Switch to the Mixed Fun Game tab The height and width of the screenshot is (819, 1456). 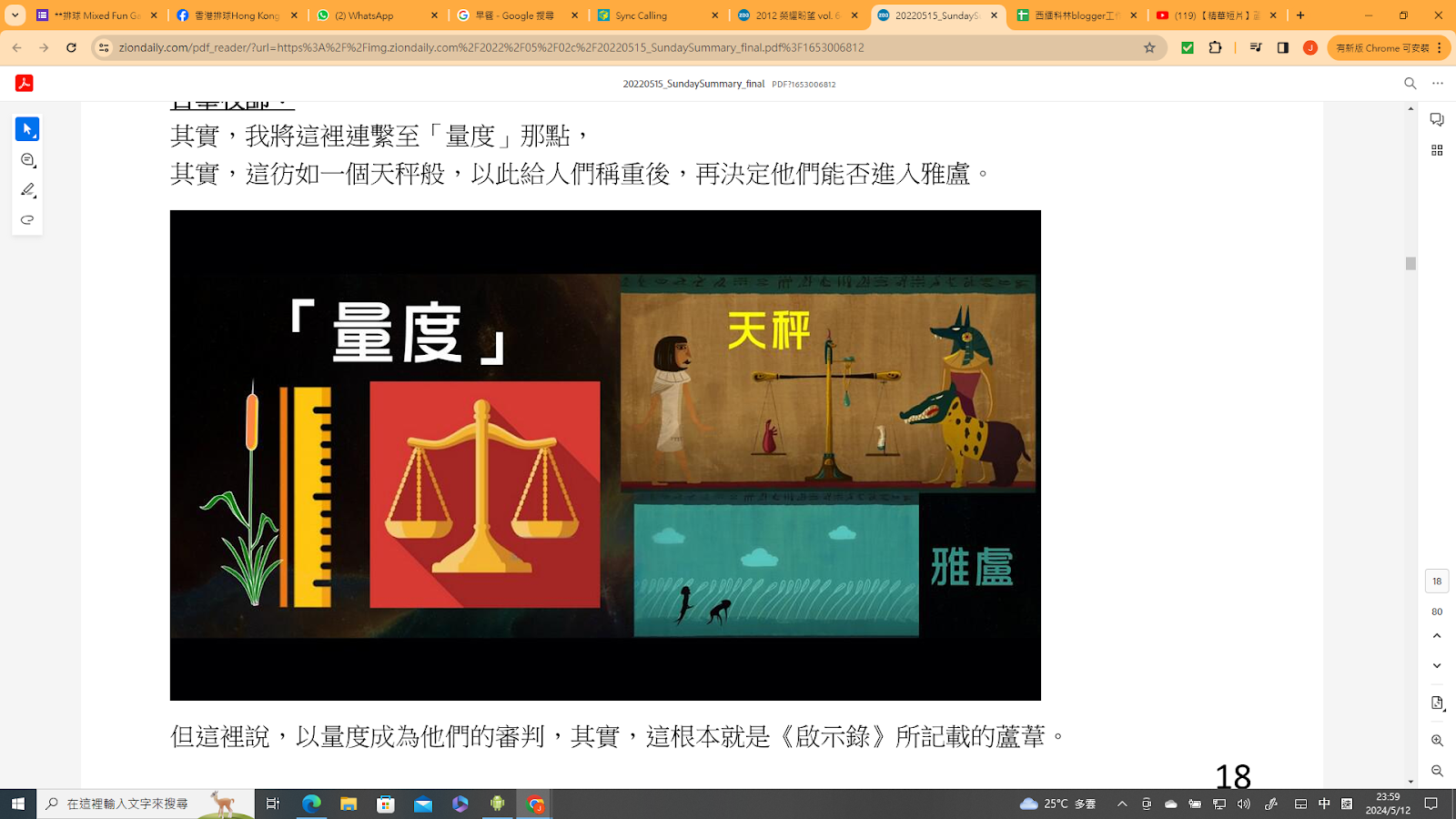(x=97, y=15)
